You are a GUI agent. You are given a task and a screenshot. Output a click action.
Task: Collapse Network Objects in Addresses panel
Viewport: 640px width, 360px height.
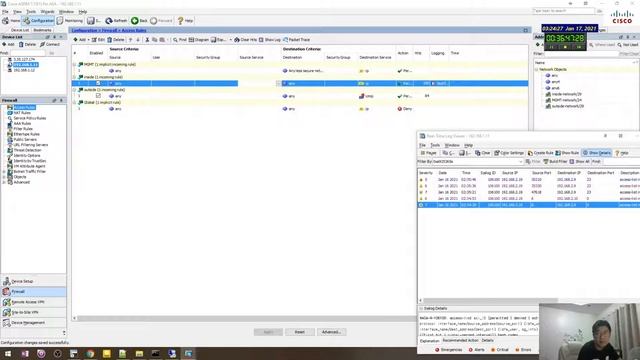[536, 69]
